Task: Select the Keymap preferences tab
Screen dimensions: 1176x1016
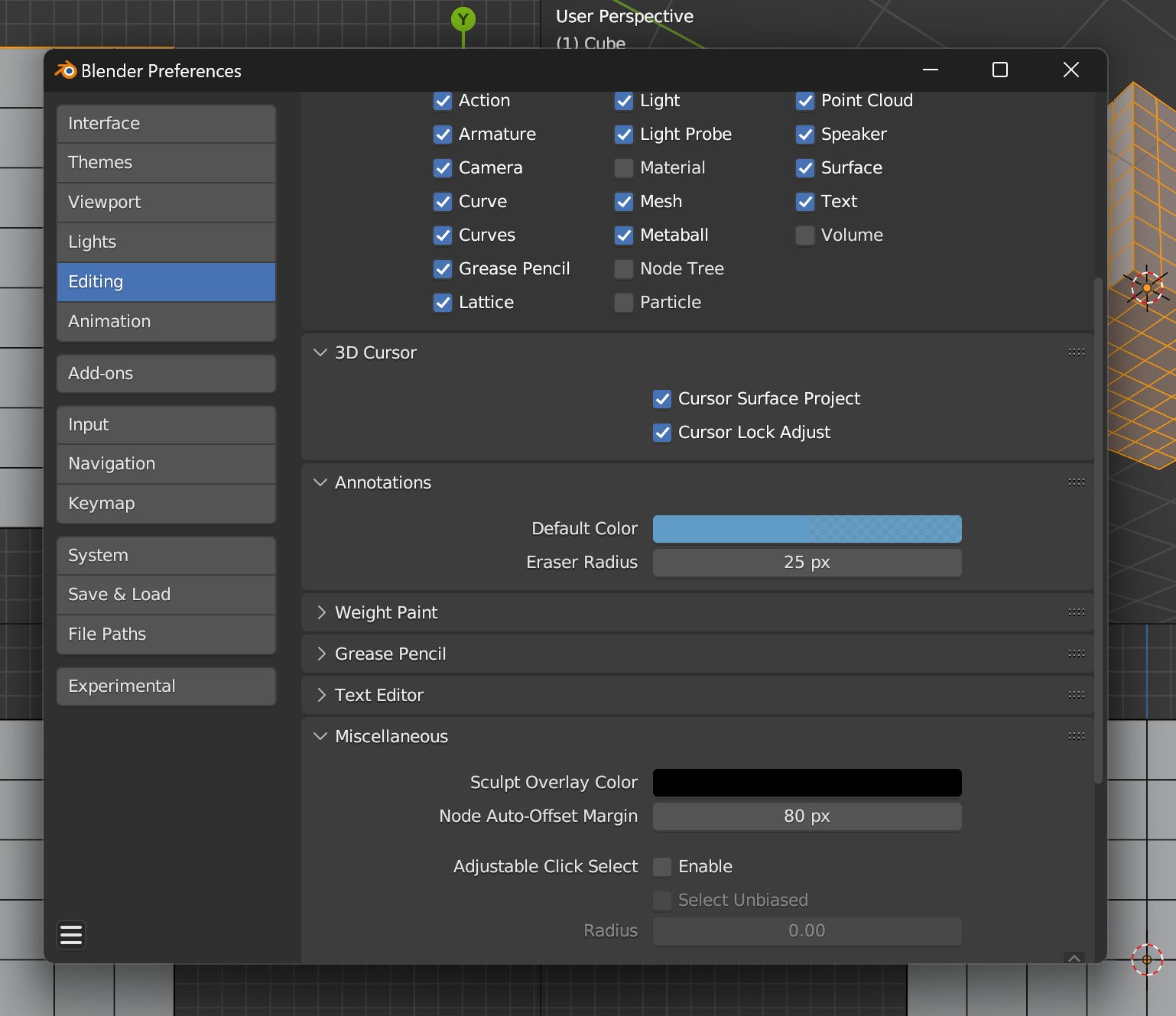Action: 166,504
